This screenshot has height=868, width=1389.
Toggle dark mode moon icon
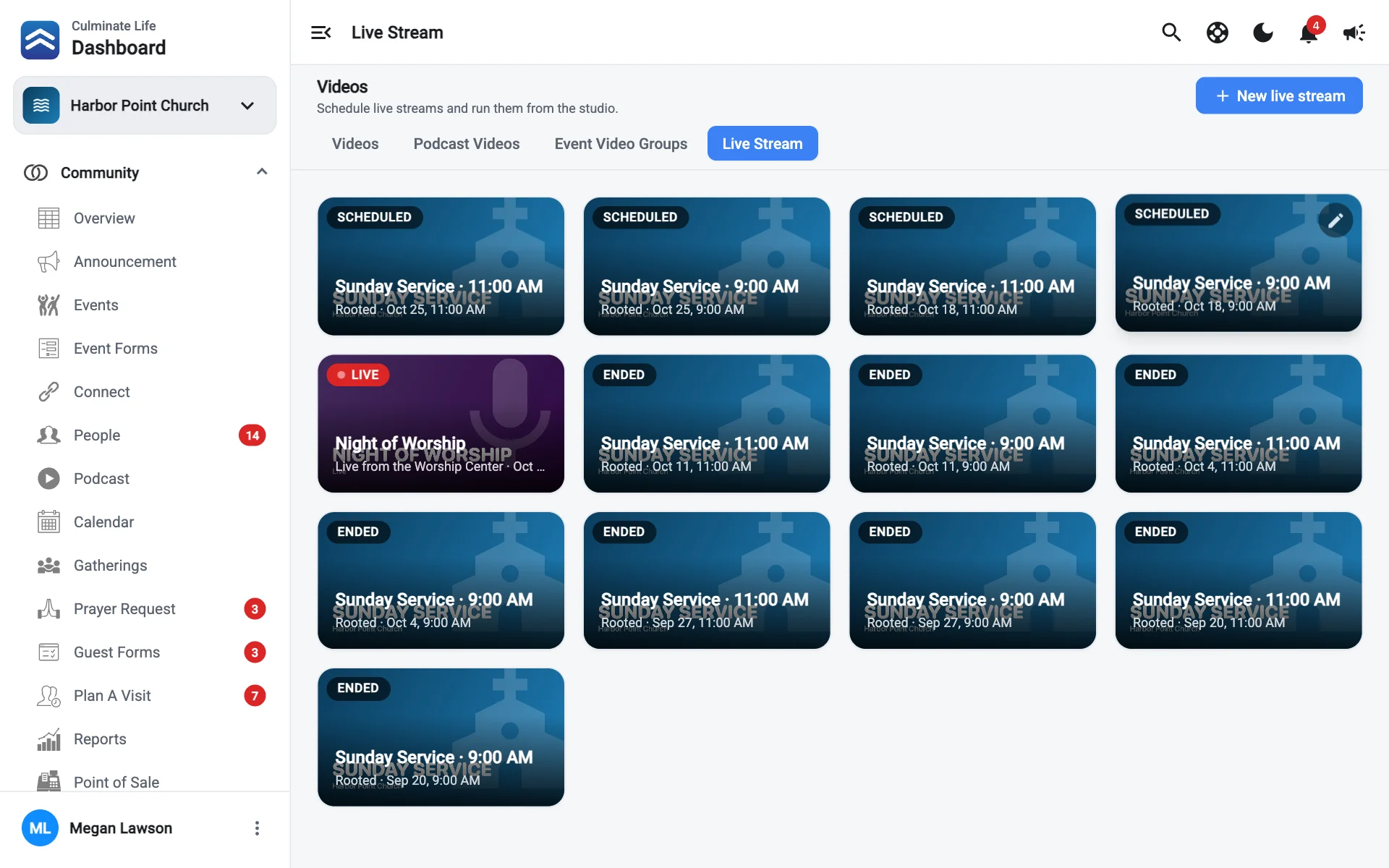tap(1263, 33)
